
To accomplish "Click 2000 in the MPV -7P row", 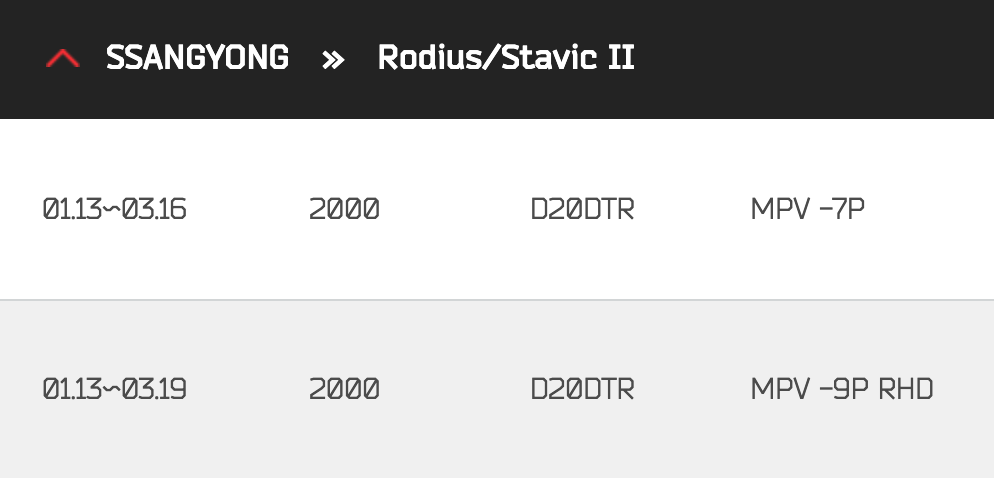I will pos(344,210).
